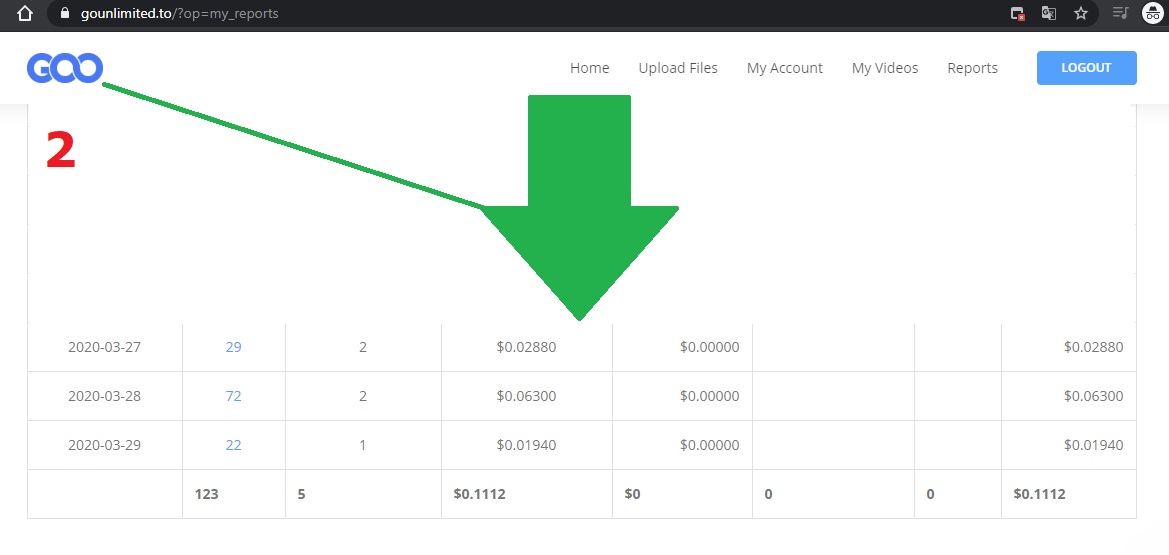The width and height of the screenshot is (1169, 555).
Task: Click the $0.00000 value in 2020-03-29 row
Action: pyautogui.click(x=709, y=445)
